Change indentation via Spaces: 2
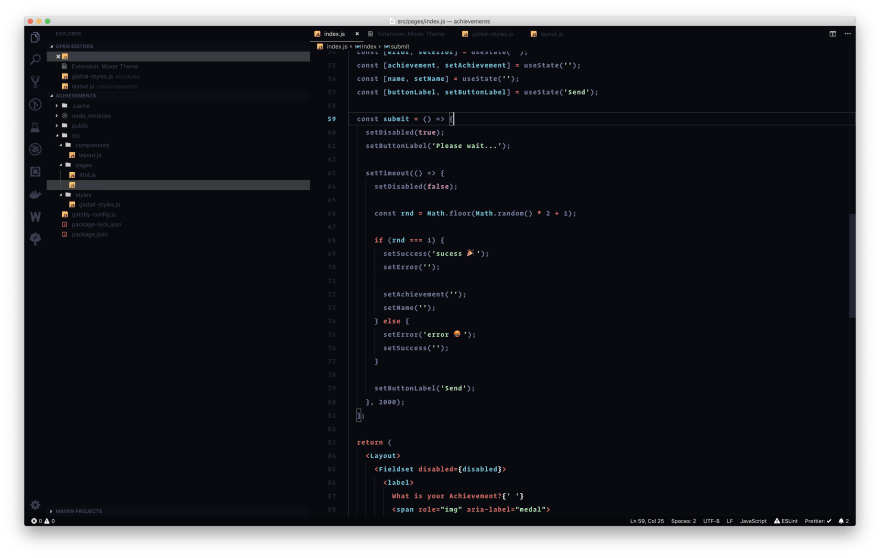880x558 pixels. [x=683, y=521]
